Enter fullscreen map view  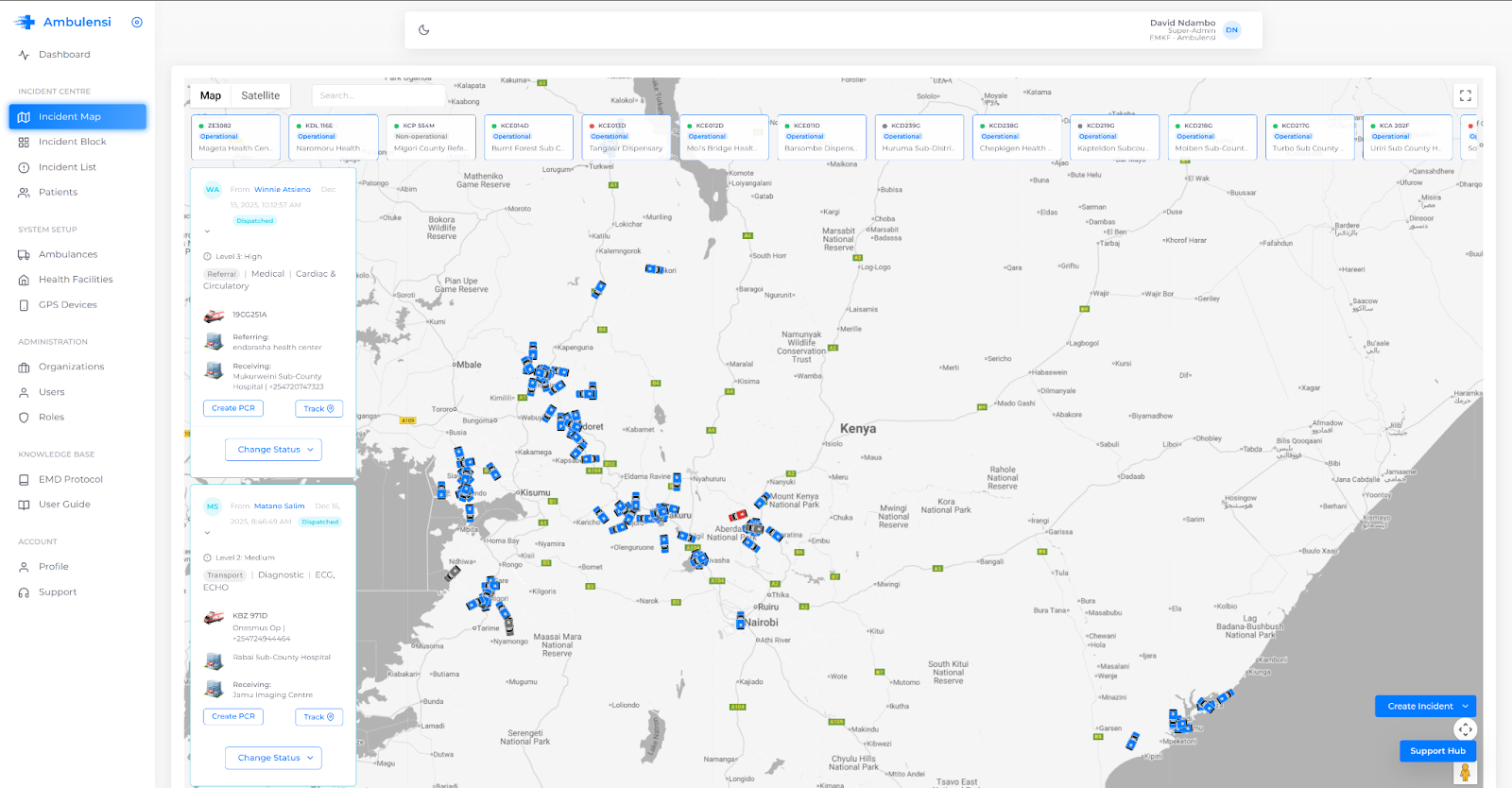tap(1465, 95)
